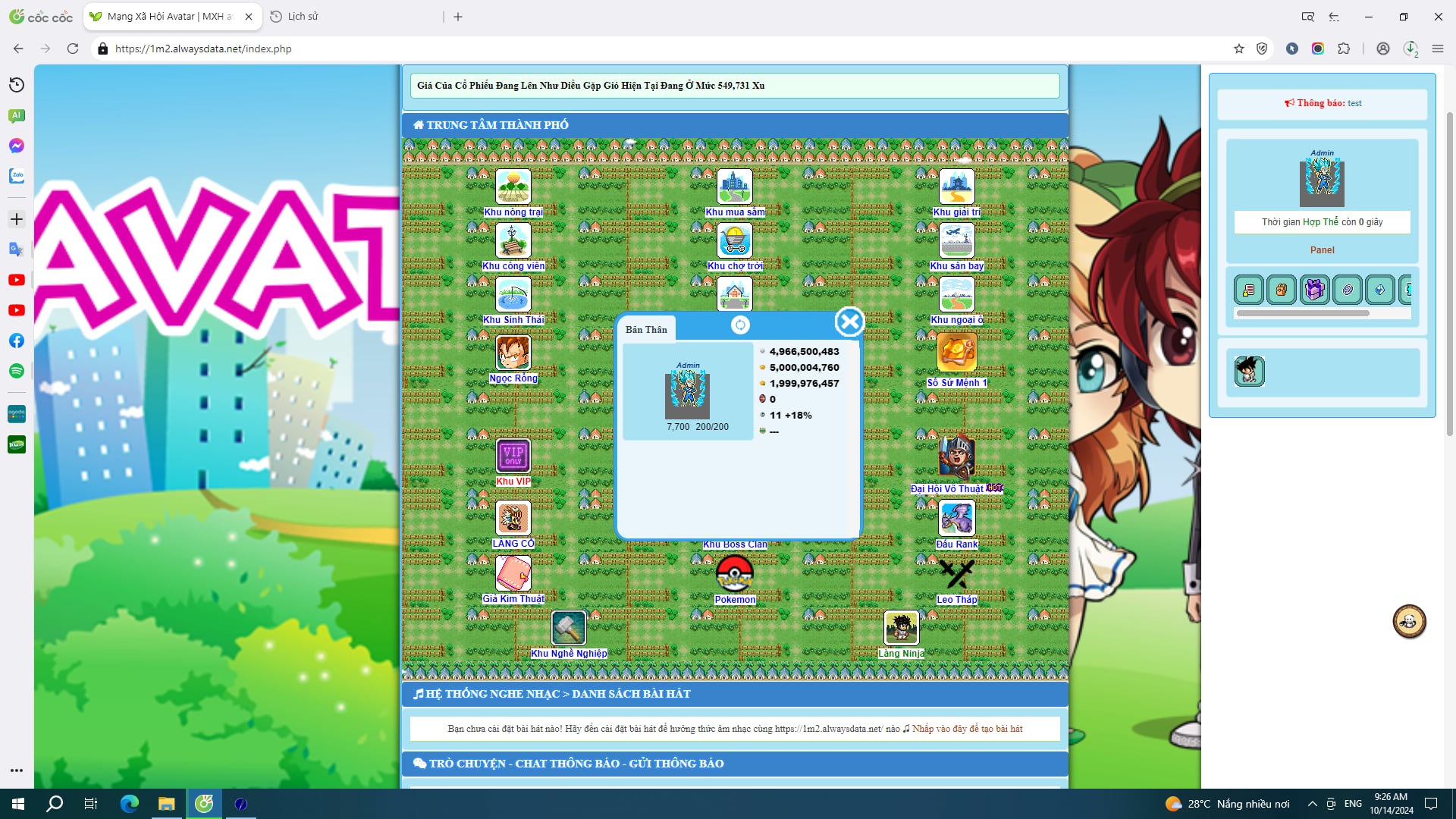Click the browser address bar URL
Viewport: 1456px width, 819px height.
(x=203, y=49)
